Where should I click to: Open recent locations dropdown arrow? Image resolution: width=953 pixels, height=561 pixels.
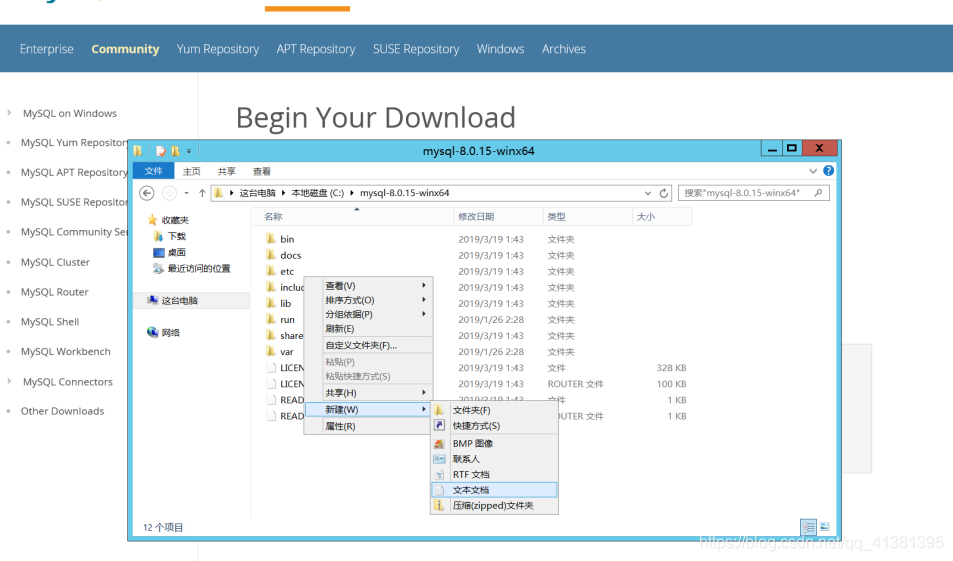187,193
